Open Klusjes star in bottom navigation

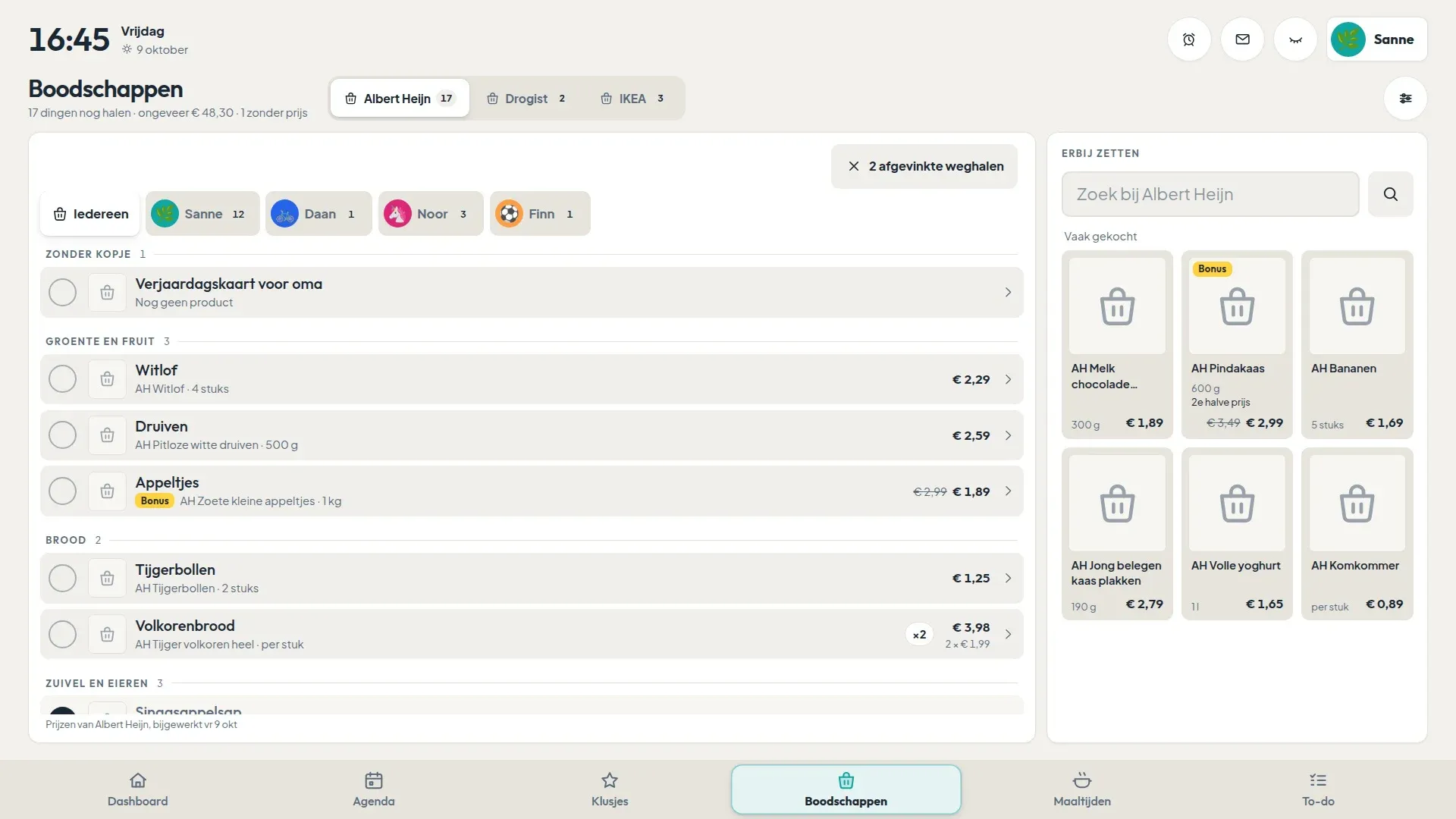coord(610,789)
